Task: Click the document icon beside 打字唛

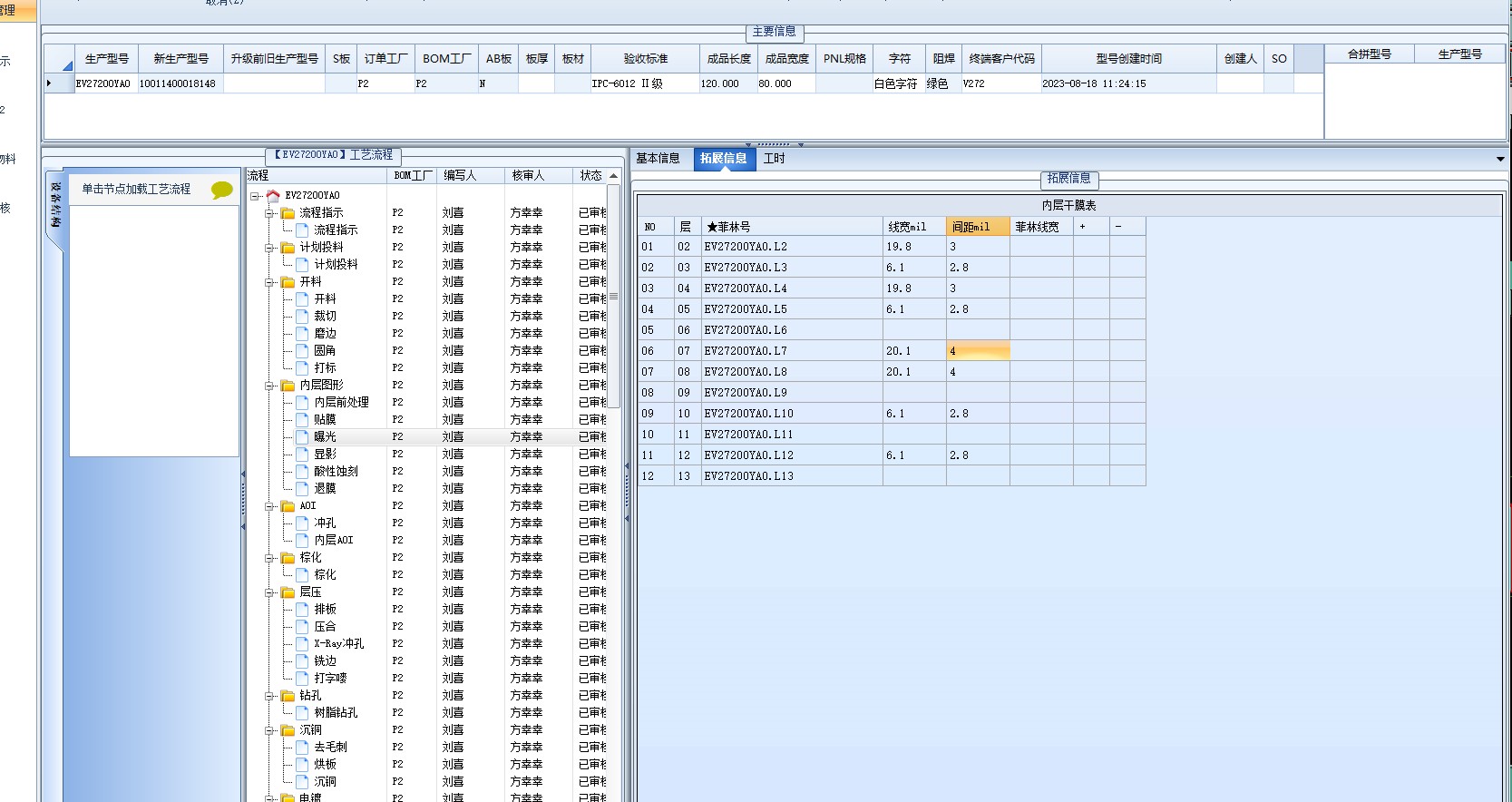Action: click(x=302, y=678)
